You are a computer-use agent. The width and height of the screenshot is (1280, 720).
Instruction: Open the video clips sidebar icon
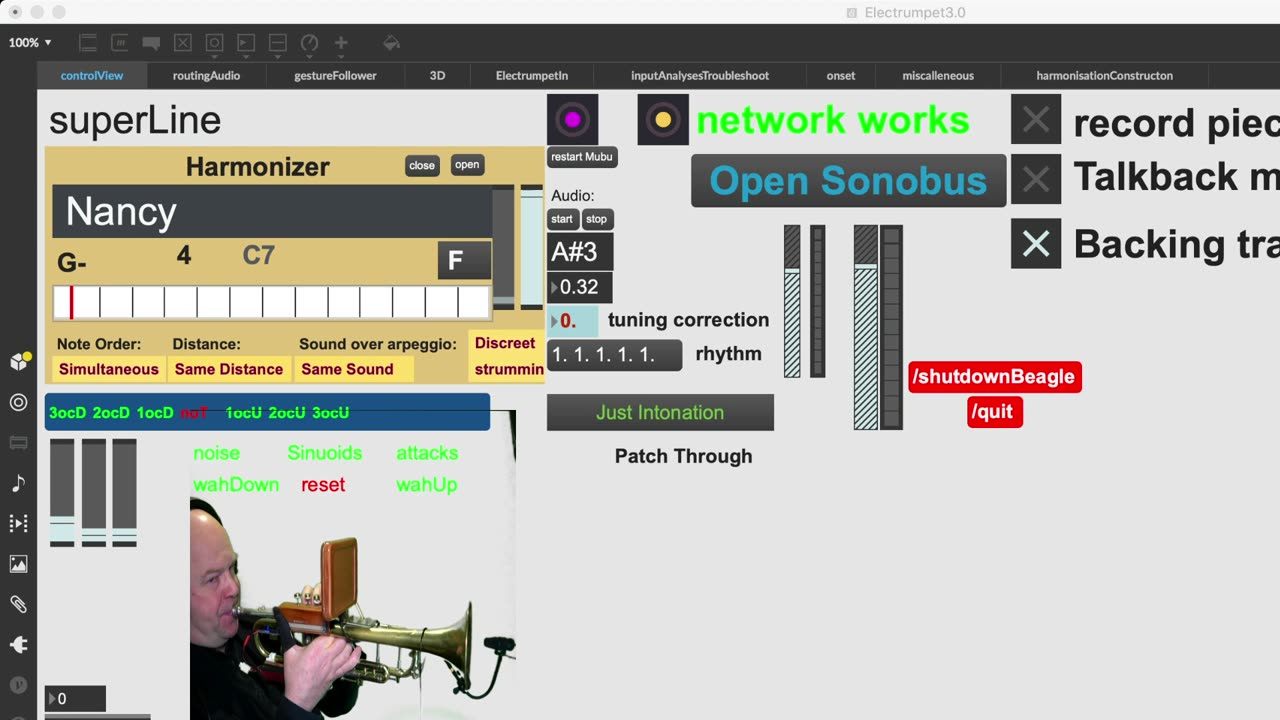[18, 523]
